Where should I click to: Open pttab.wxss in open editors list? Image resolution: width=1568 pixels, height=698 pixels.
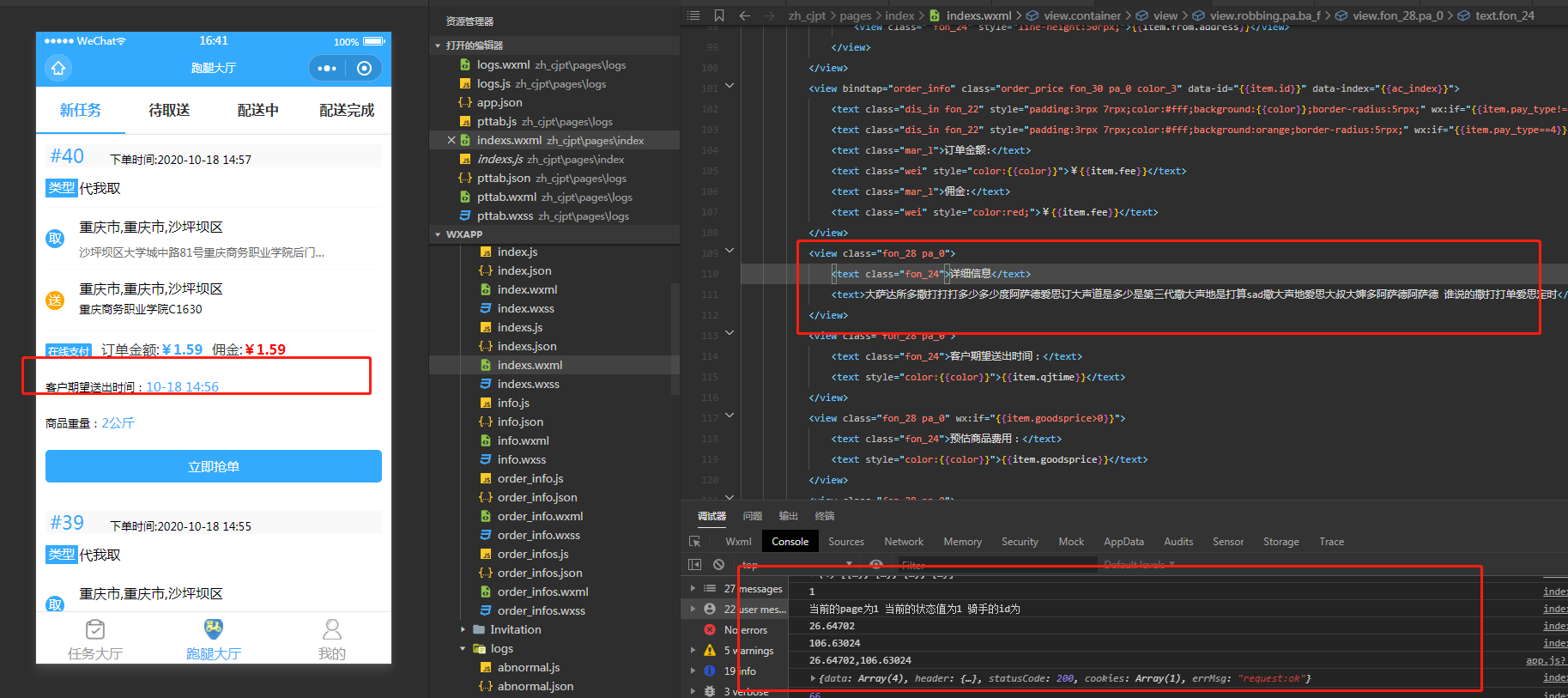click(505, 215)
